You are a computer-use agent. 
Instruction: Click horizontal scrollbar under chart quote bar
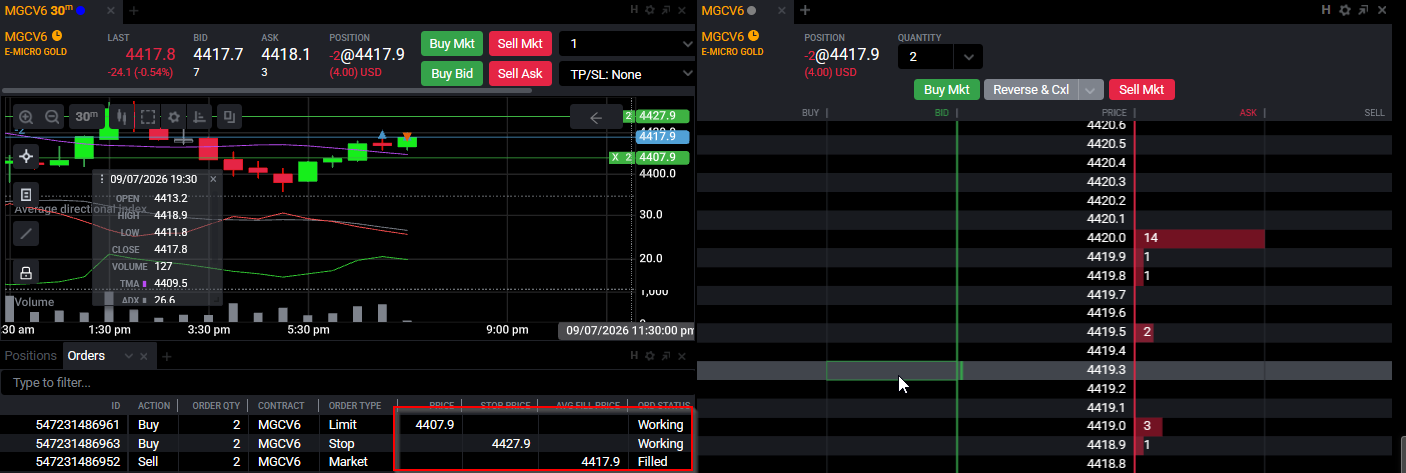pos(267,91)
